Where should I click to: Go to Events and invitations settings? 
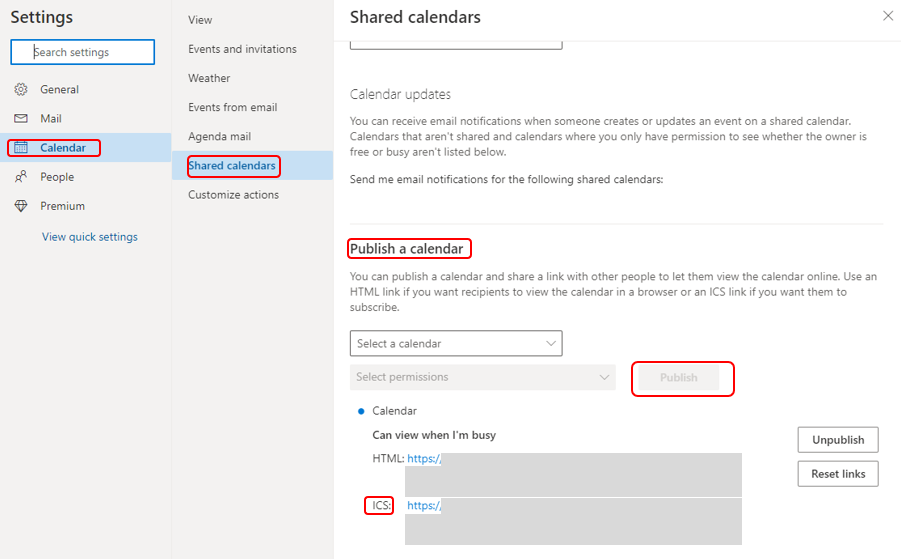[242, 49]
